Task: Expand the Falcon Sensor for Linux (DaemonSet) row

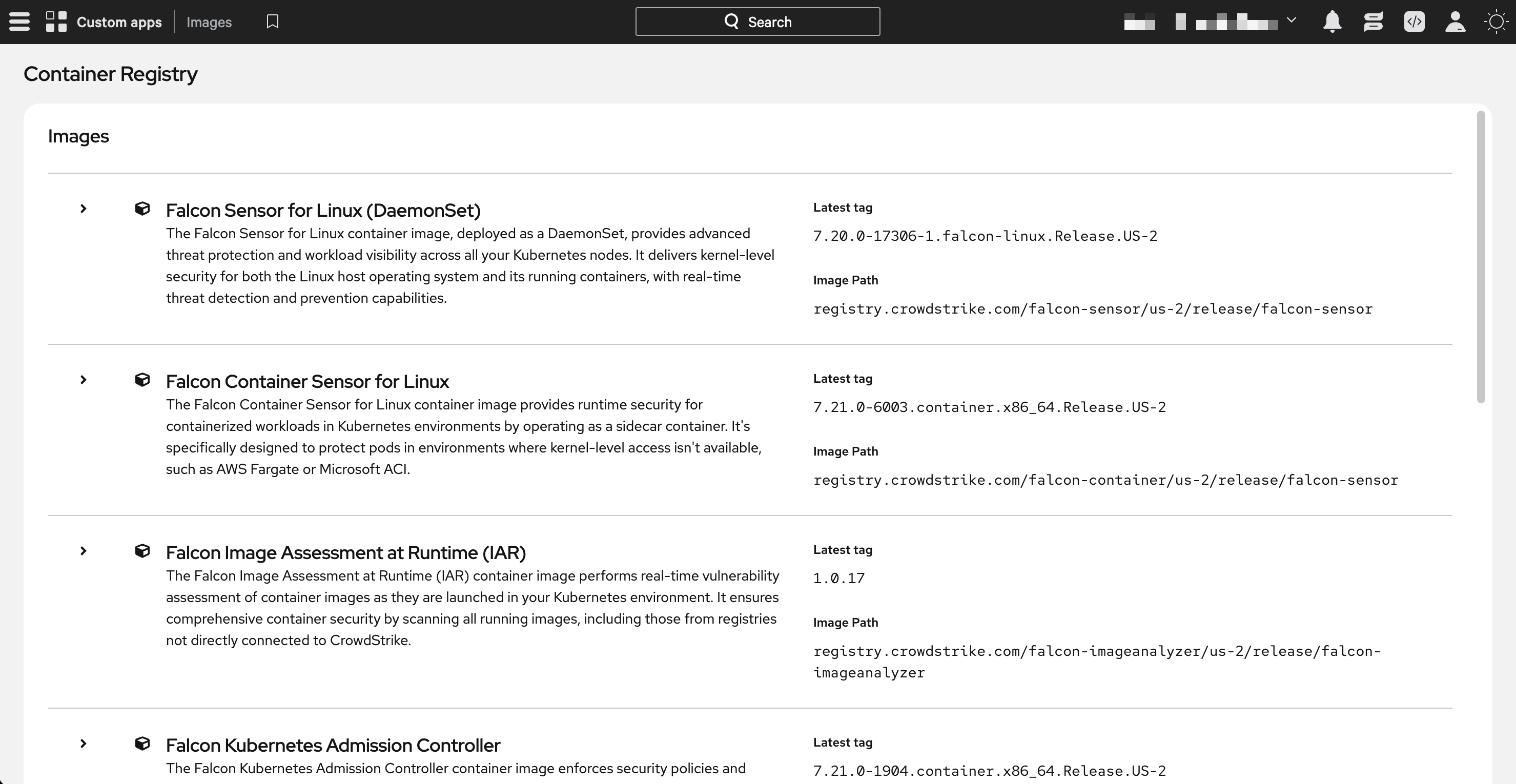Action: [x=84, y=209]
